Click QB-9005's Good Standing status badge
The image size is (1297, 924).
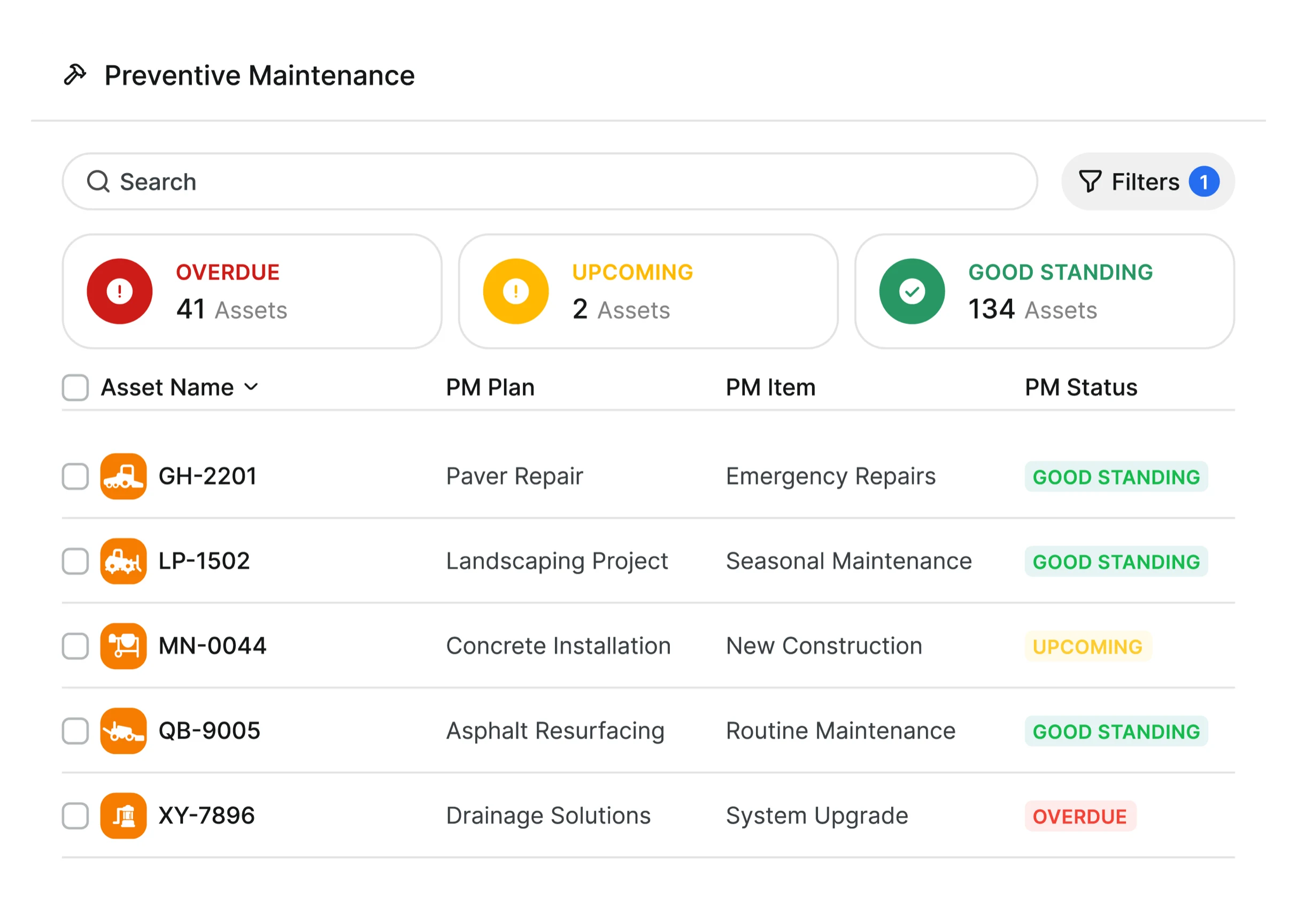(x=1116, y=731)
